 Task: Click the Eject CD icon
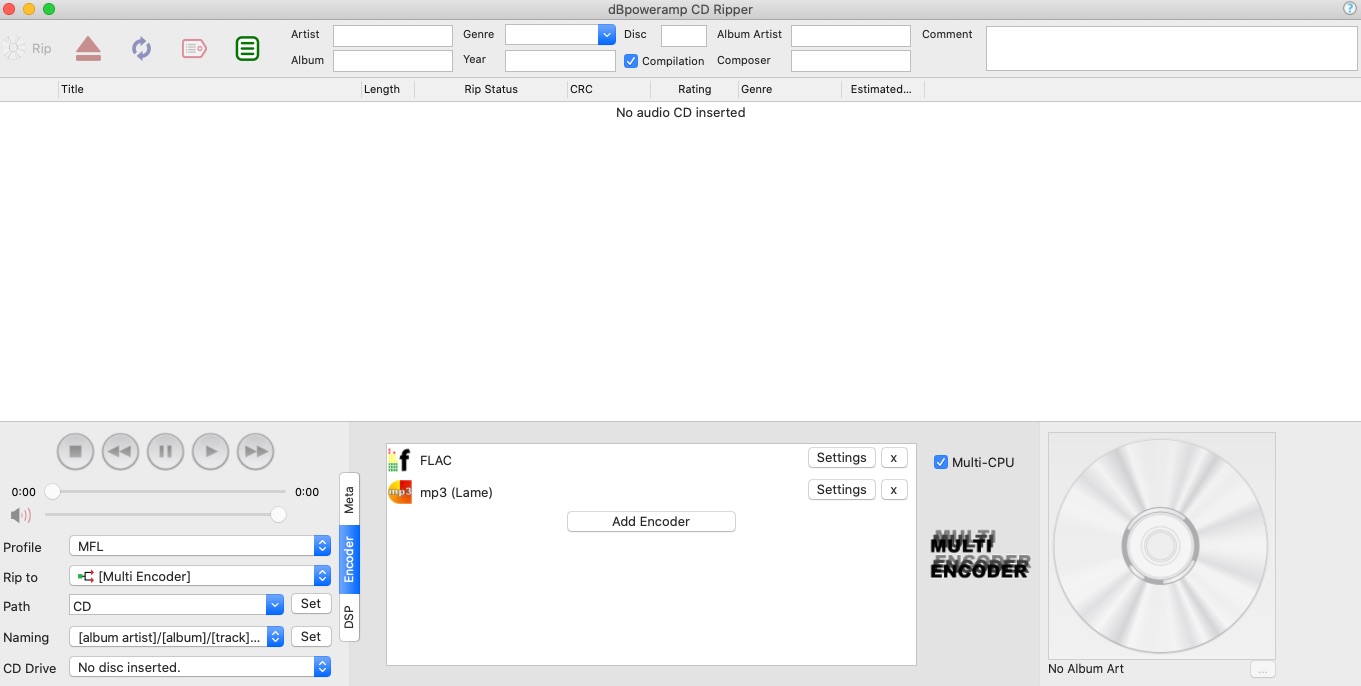click(88, 48)
